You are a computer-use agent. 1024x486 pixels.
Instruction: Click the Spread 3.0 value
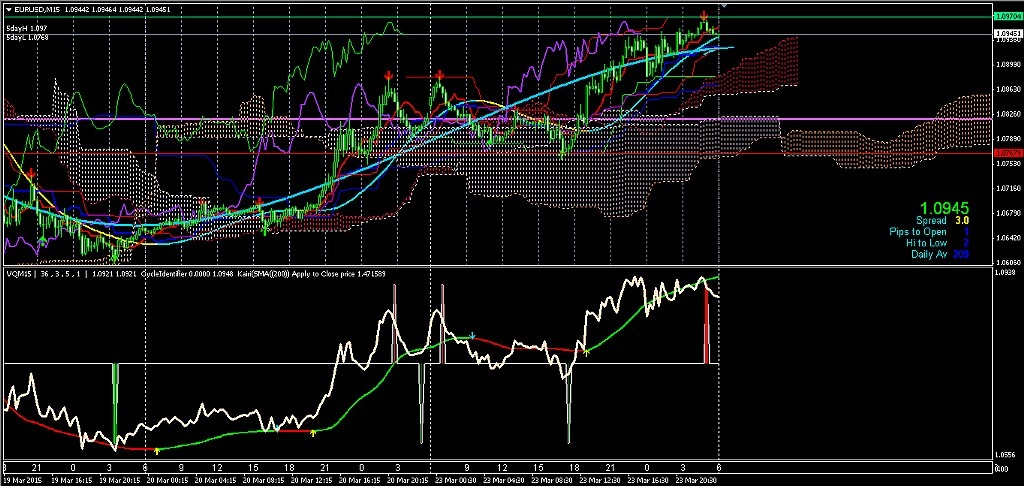963,221
